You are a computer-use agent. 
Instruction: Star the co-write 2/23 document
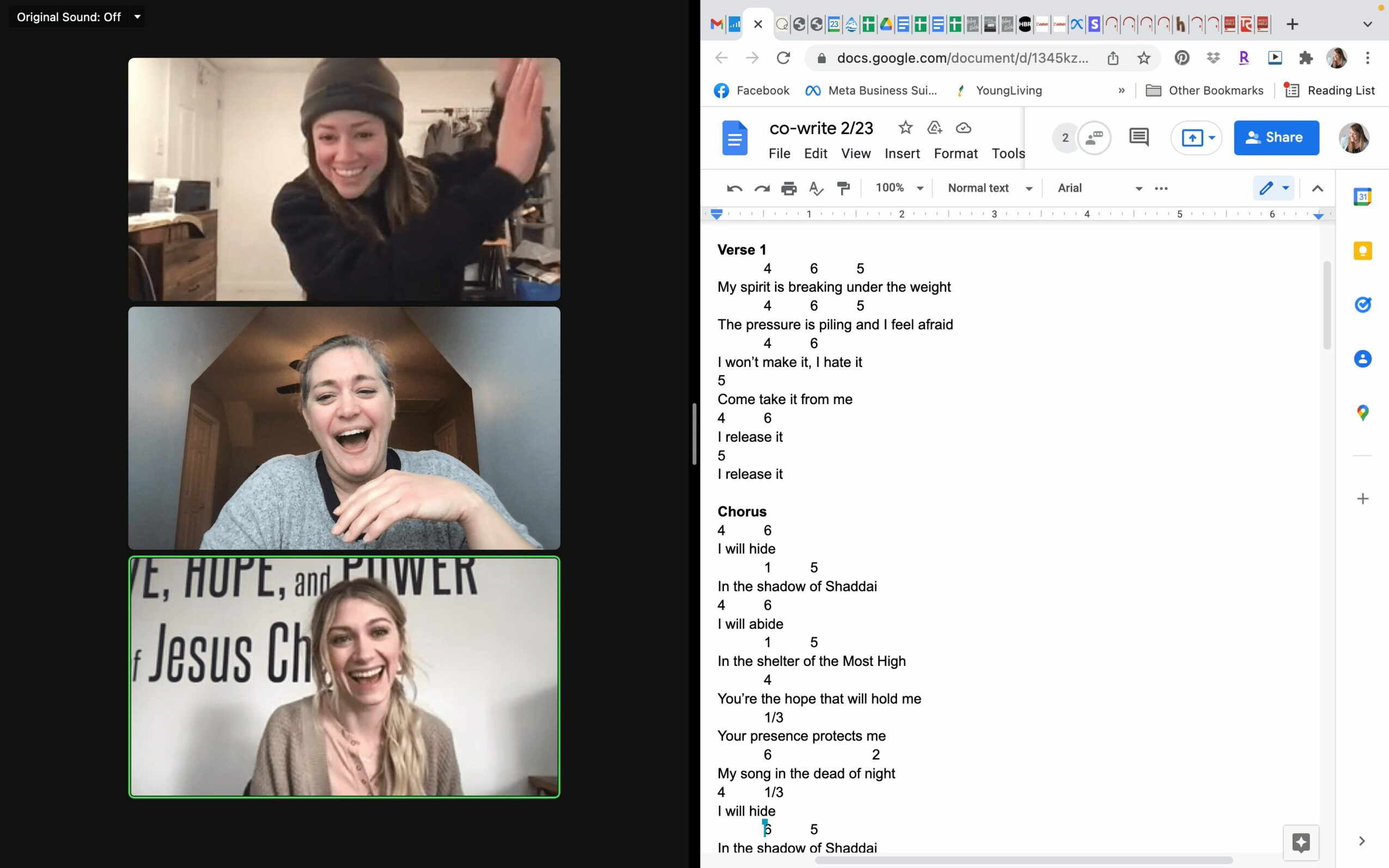tap(905, 127)
